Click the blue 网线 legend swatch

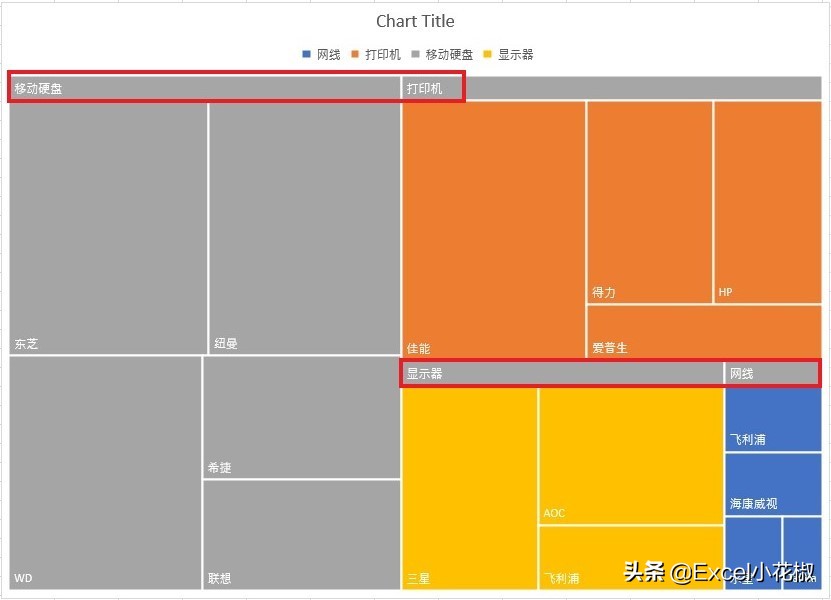(307, 55)
